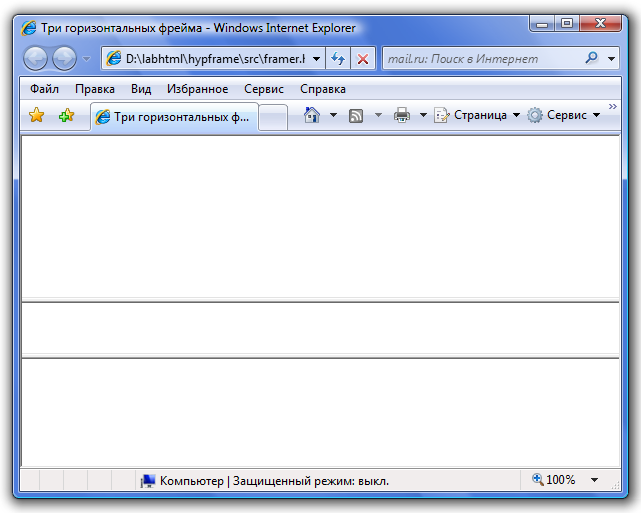Open the Файл menu
641x513 pixels.
click(x=45, y=89)
